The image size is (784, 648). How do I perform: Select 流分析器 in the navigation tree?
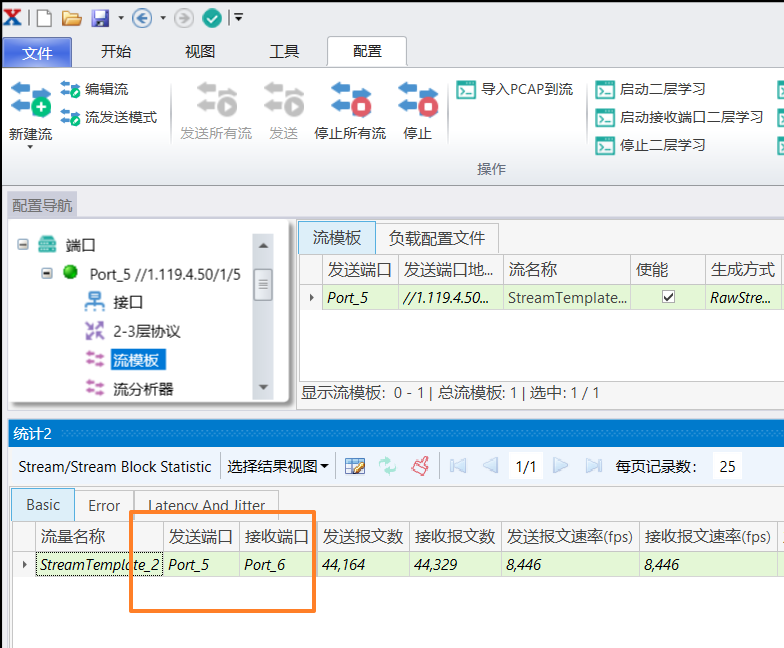[x=143, y=389]
